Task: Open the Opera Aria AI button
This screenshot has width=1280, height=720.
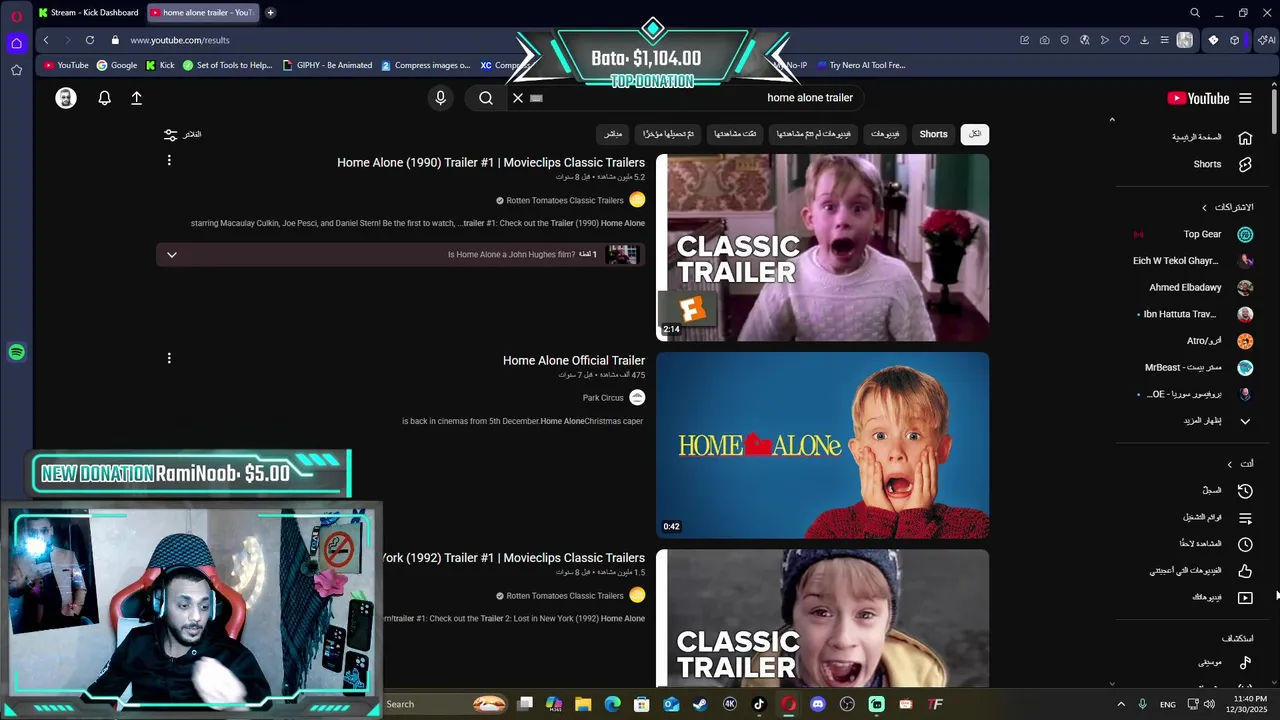Action: tap(1266, 40)
